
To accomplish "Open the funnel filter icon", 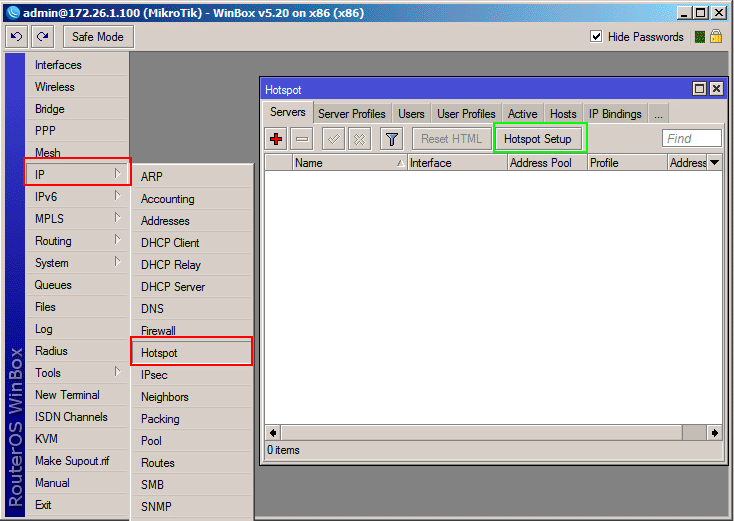I will coord(392,139).
